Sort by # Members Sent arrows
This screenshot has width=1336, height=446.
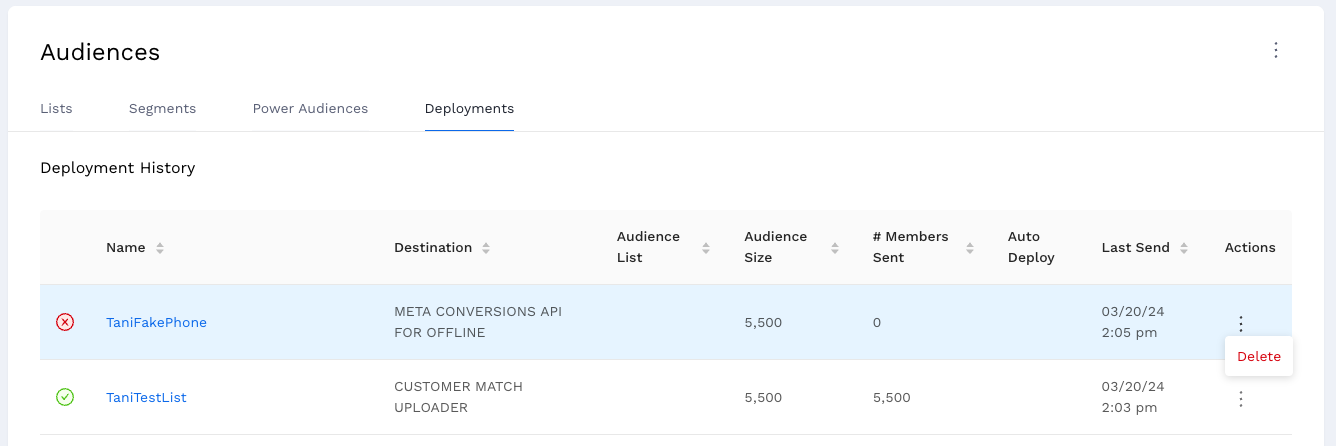(969, 248)
